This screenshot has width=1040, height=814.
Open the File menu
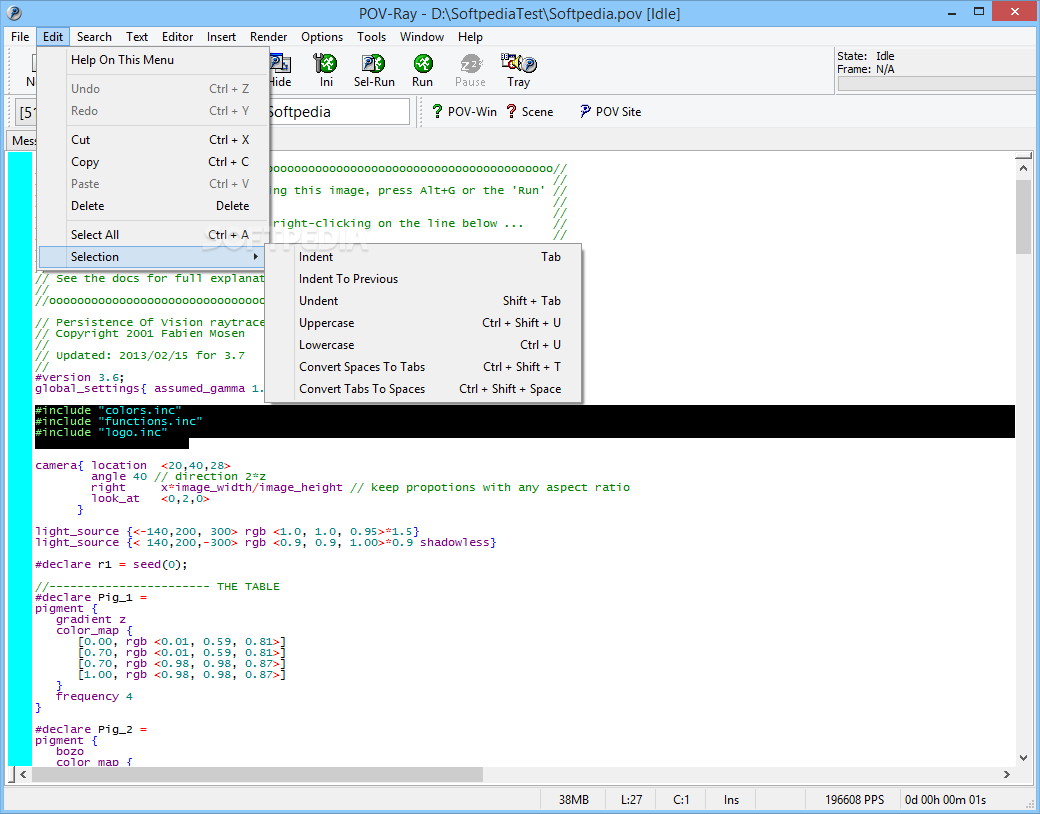[20, 36]
